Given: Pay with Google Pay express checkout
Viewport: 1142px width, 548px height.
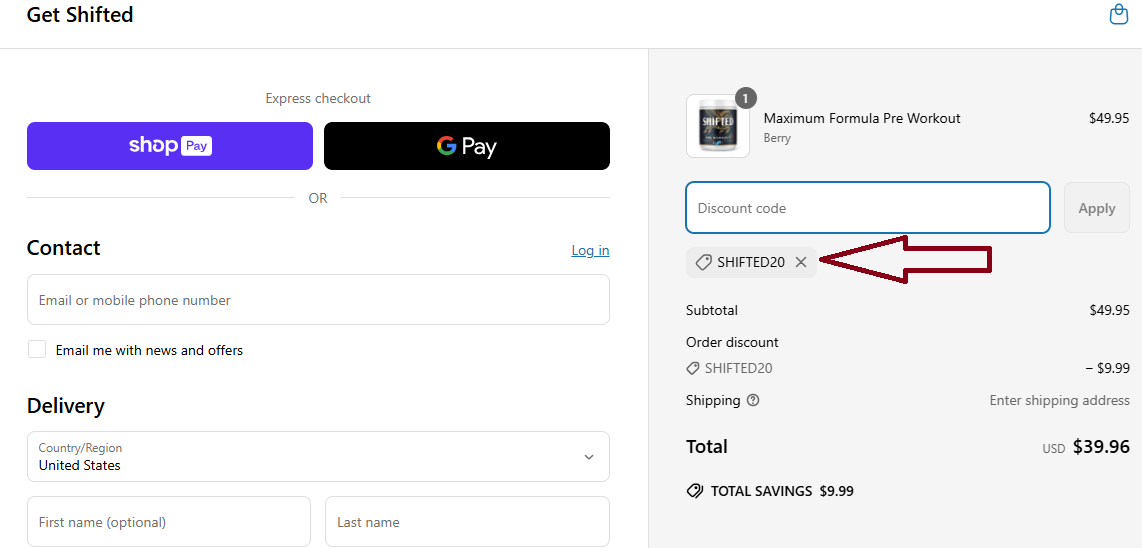Looking at the screenshot, I should [467, 146].
